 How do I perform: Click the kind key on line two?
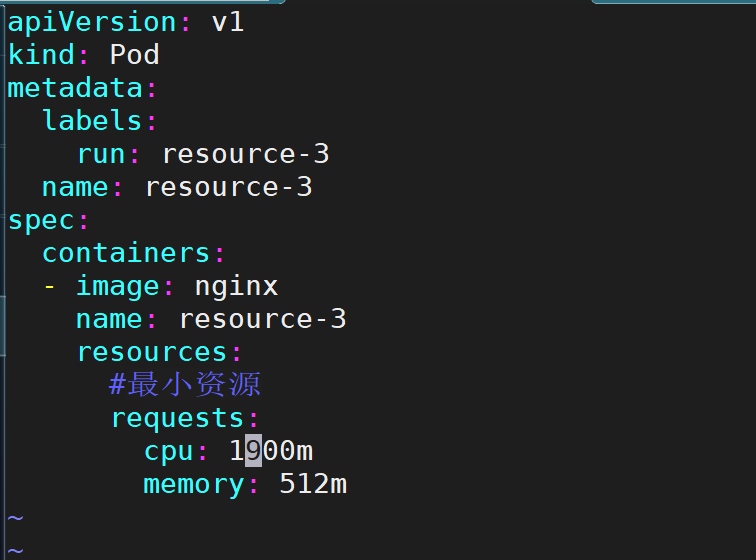click(41, 55)
